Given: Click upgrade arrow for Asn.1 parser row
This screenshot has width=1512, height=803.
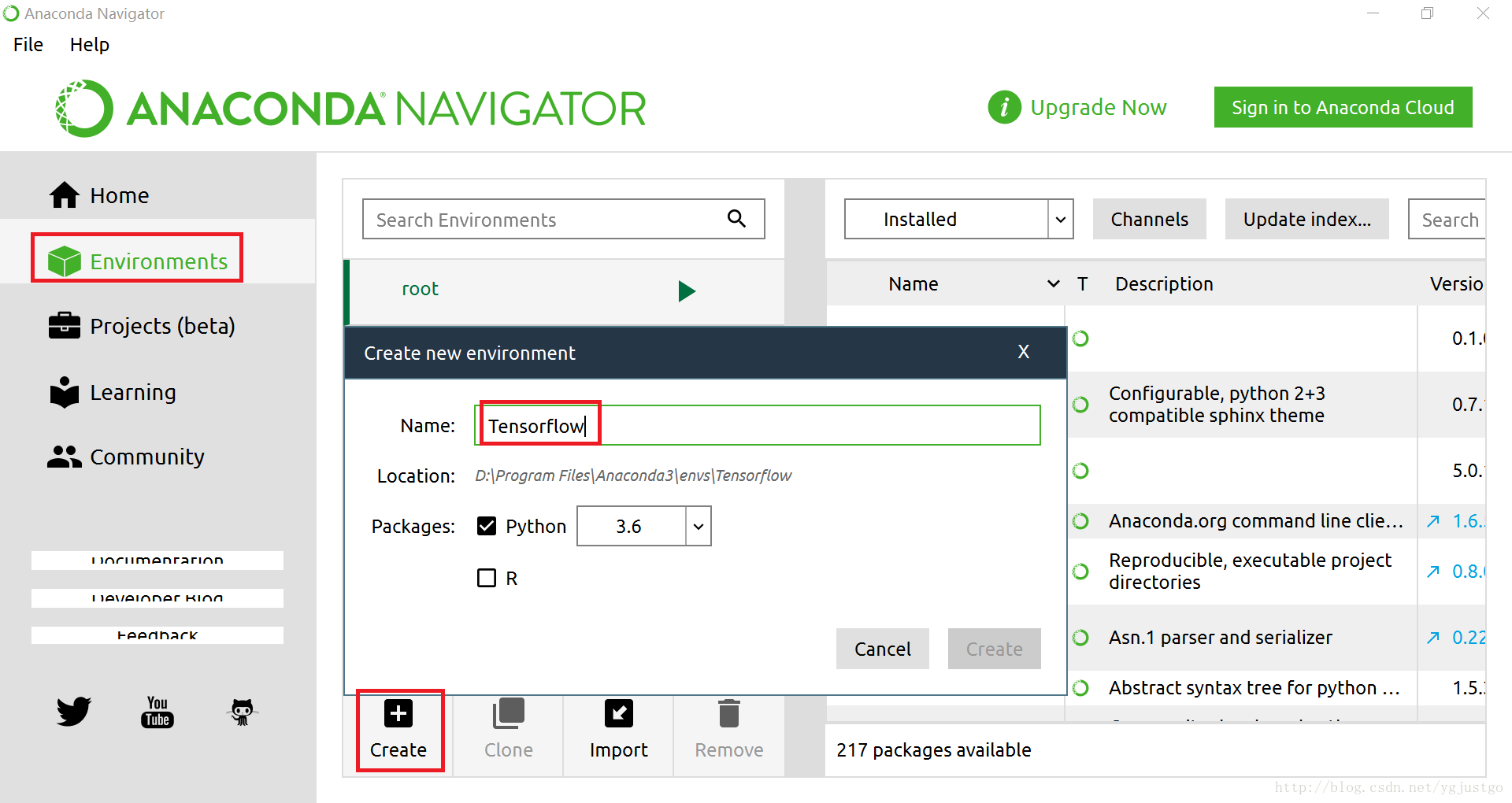Looking at the screenshot, I should pos(1433,638).
